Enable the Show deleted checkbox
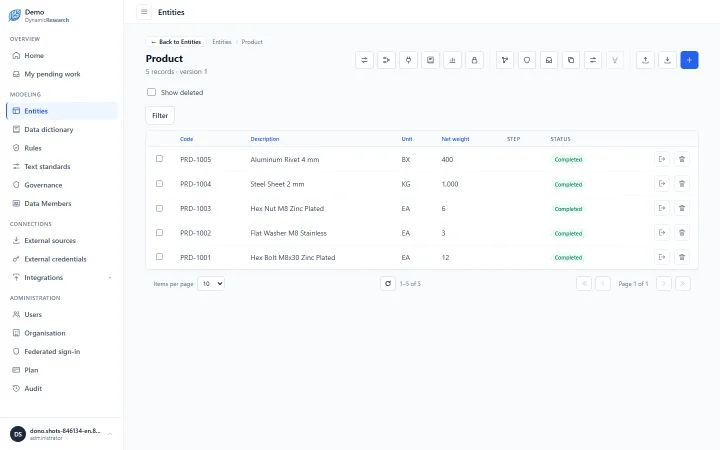This screenshot has width=720, height=450. (x=152, y=92)
